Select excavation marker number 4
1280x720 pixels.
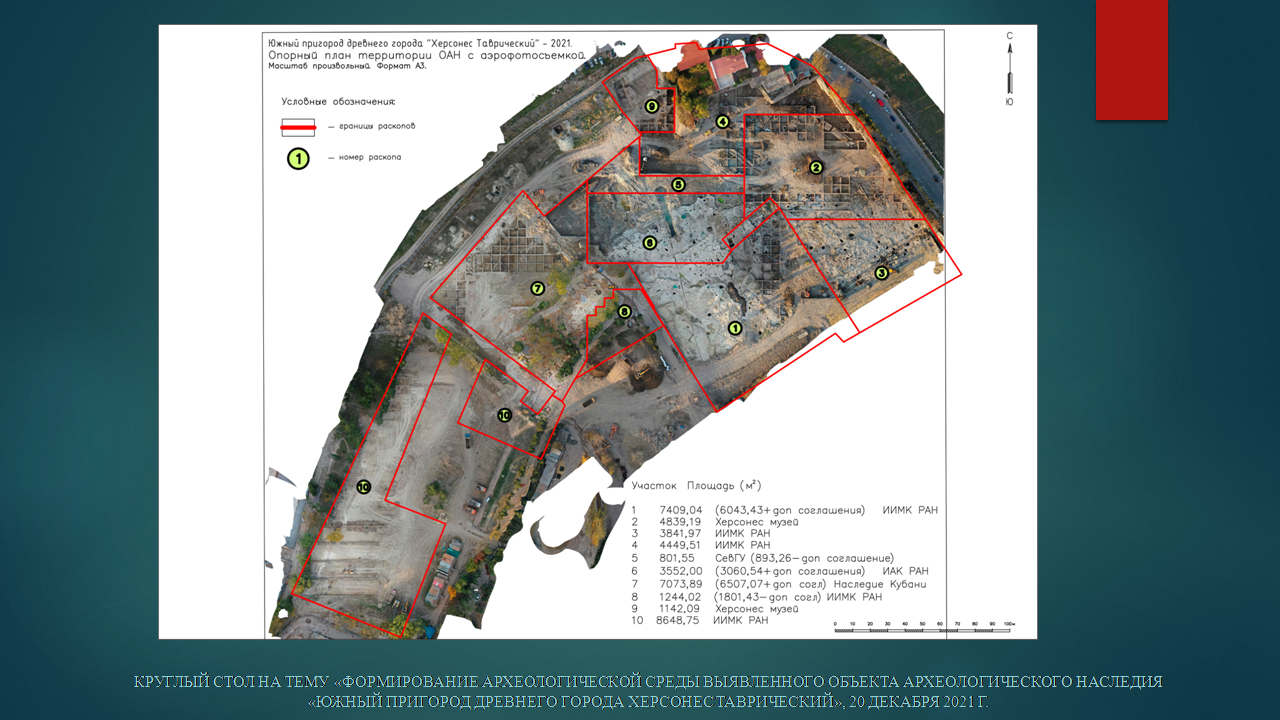point(722,122)
